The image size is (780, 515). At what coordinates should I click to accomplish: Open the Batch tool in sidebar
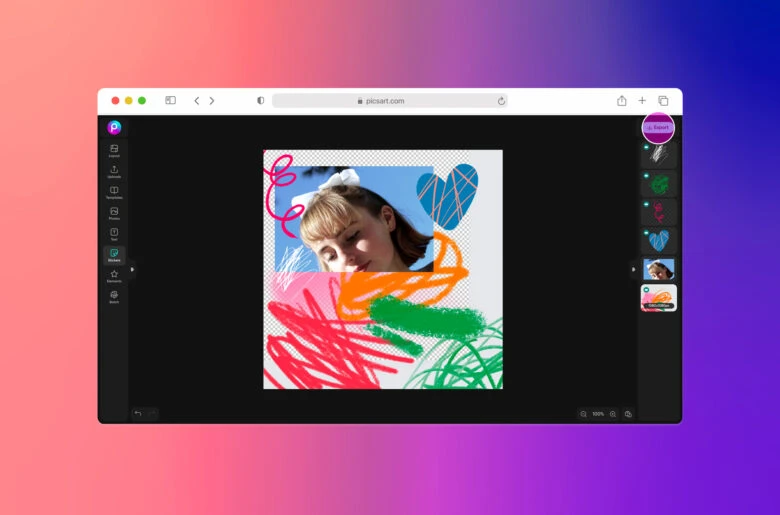pos(114,296)
